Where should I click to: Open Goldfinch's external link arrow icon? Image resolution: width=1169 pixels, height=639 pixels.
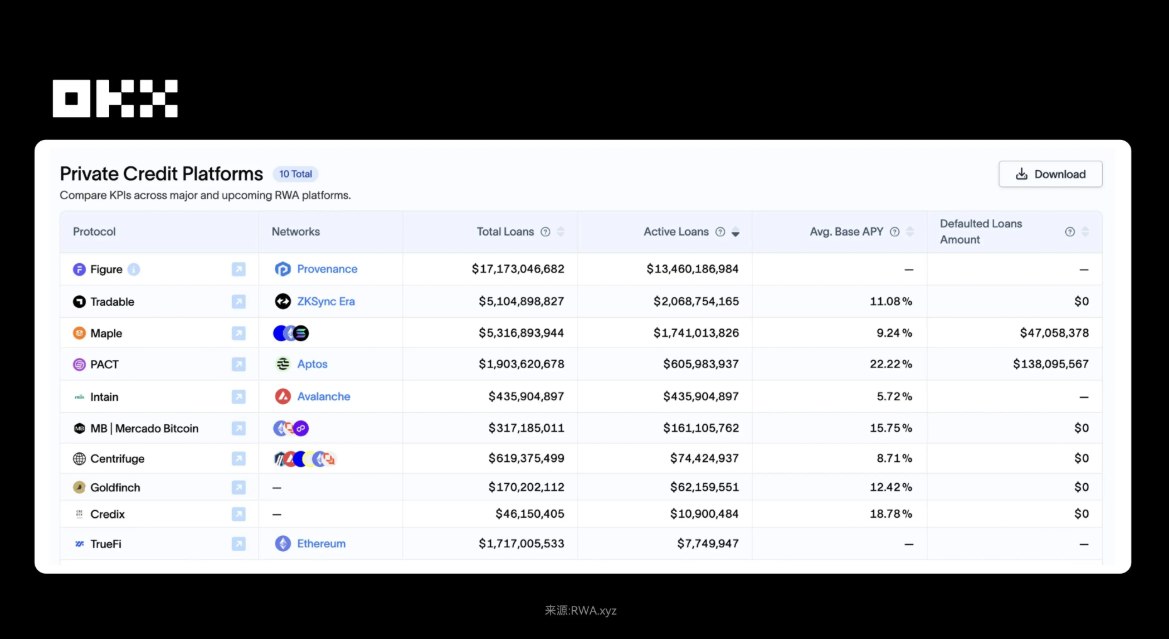(238, 487)
